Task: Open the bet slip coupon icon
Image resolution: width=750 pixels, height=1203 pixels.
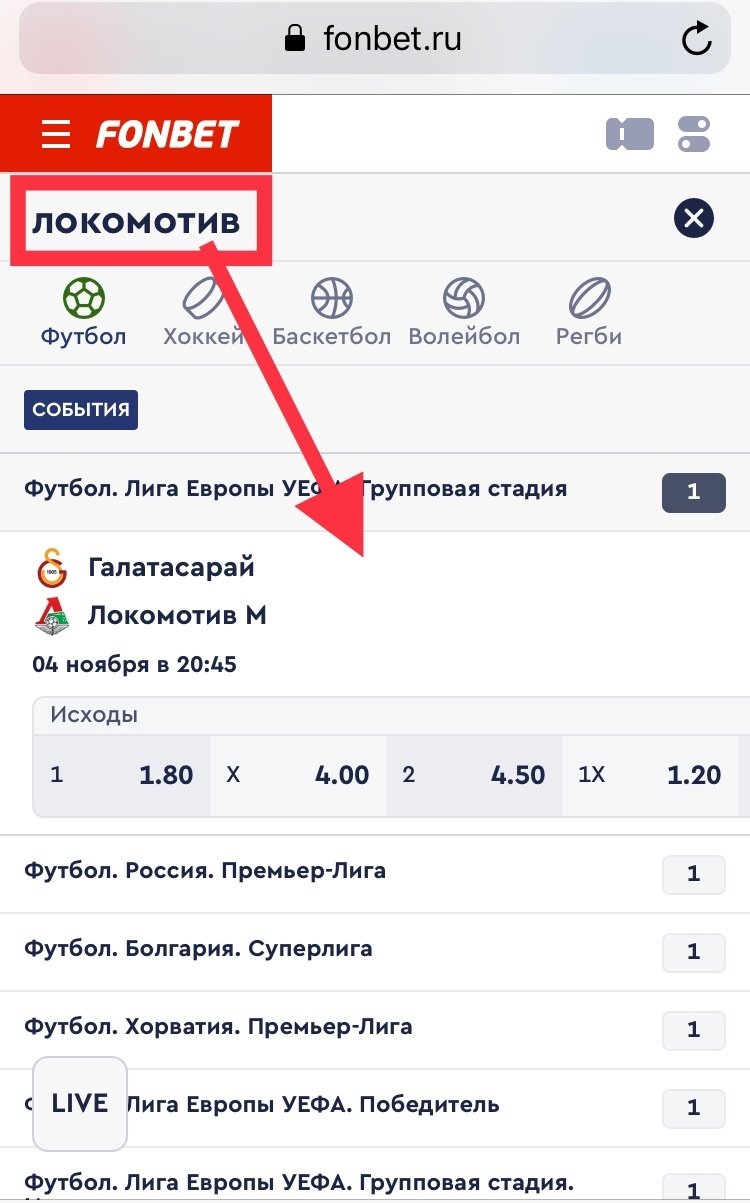Action: 629,134
